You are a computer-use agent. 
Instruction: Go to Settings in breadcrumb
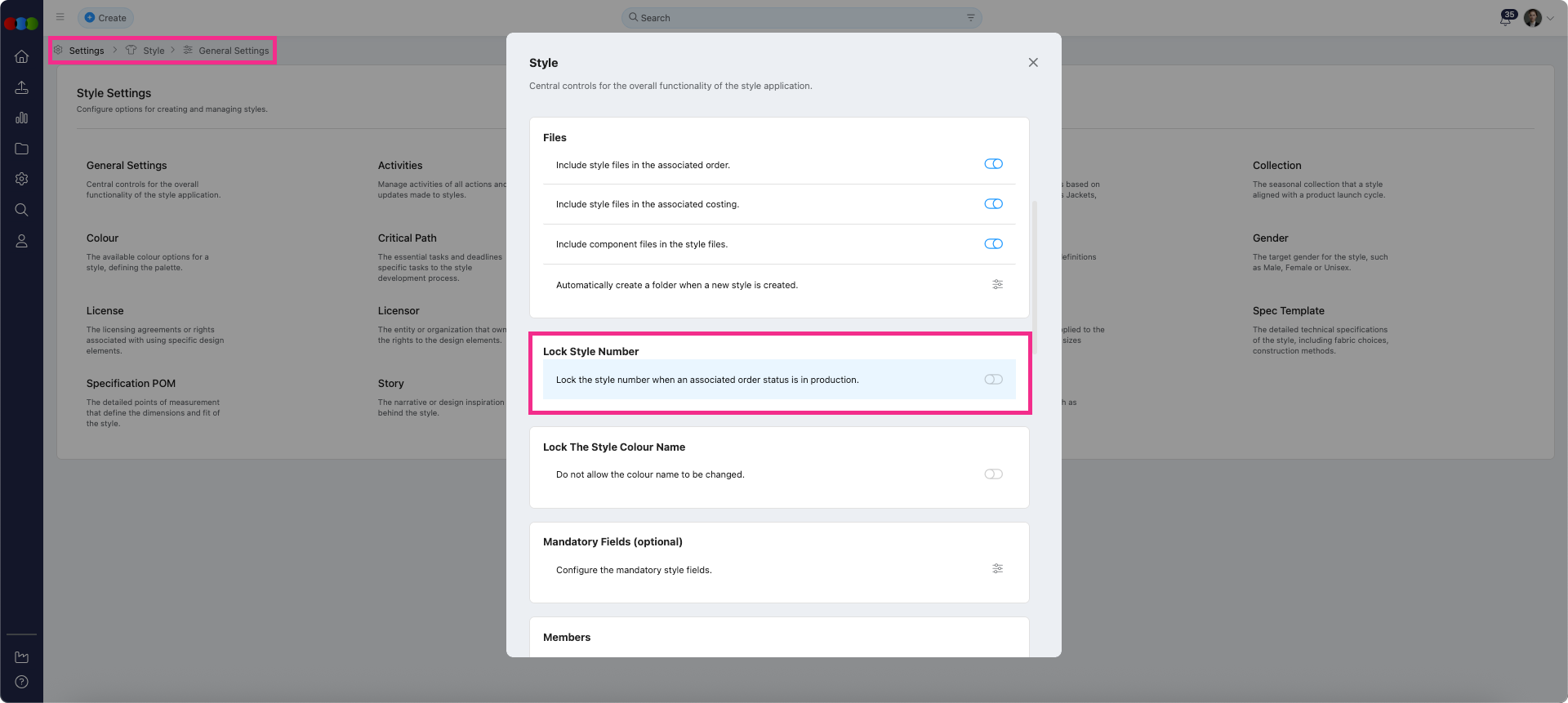pyautogui.click(x=87, y=51)
